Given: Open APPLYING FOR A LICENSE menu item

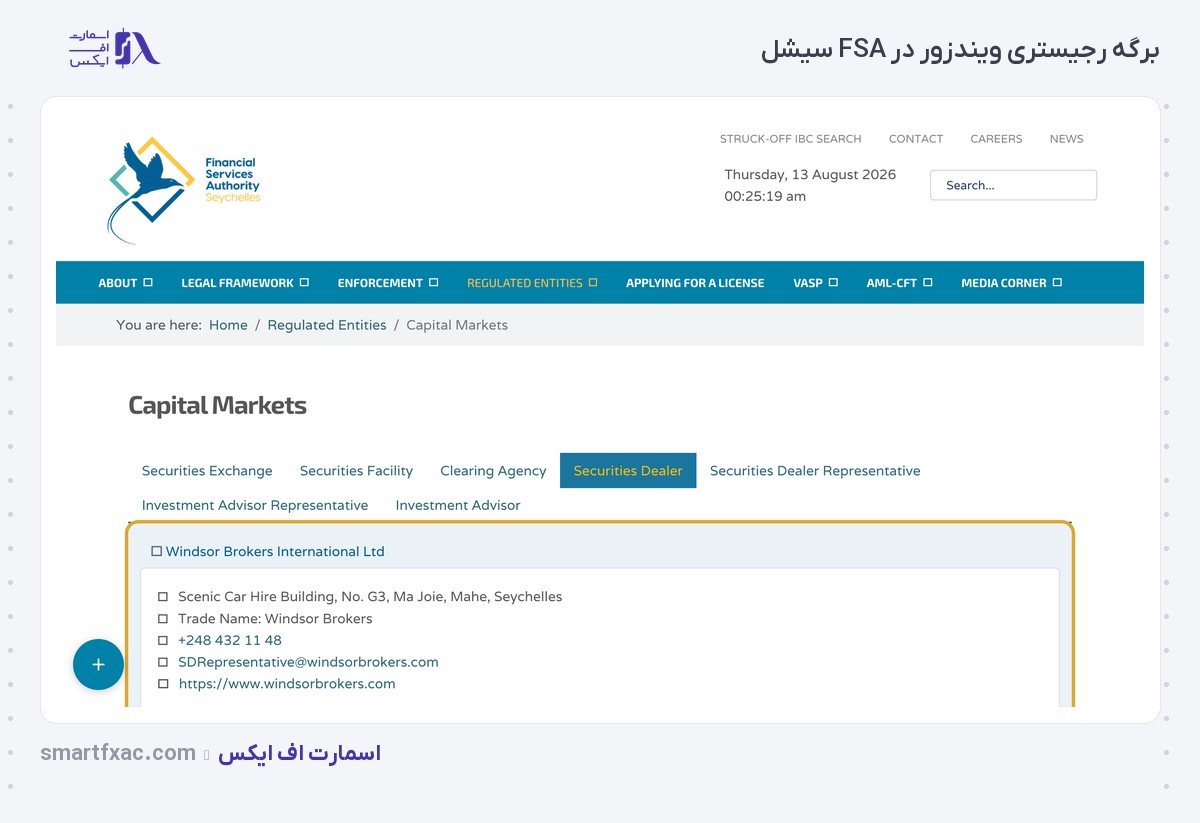Looking at the screenshot, I should click(x=695, y=283).
